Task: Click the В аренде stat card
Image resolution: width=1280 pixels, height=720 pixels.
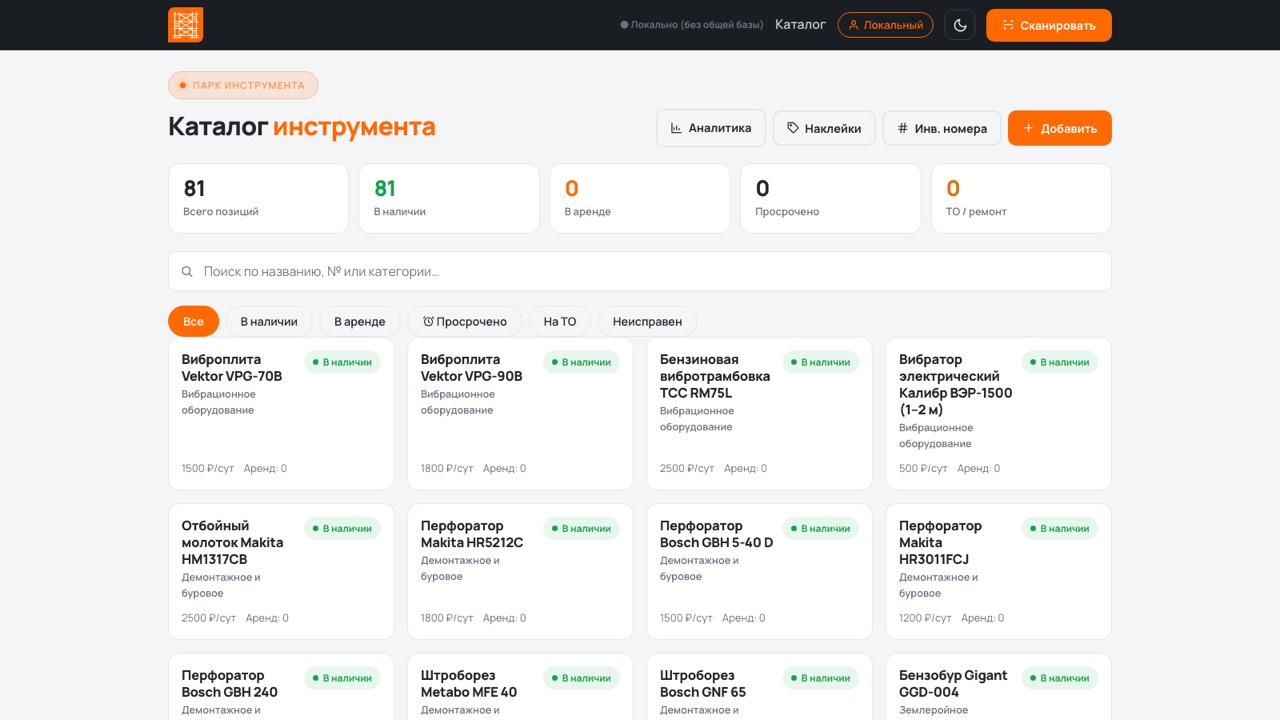Action: tap(640, 198)
